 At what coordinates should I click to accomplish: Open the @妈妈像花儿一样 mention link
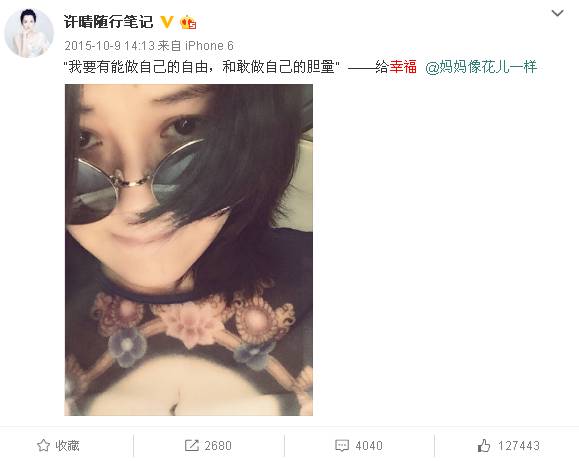[x=481, y=67]
